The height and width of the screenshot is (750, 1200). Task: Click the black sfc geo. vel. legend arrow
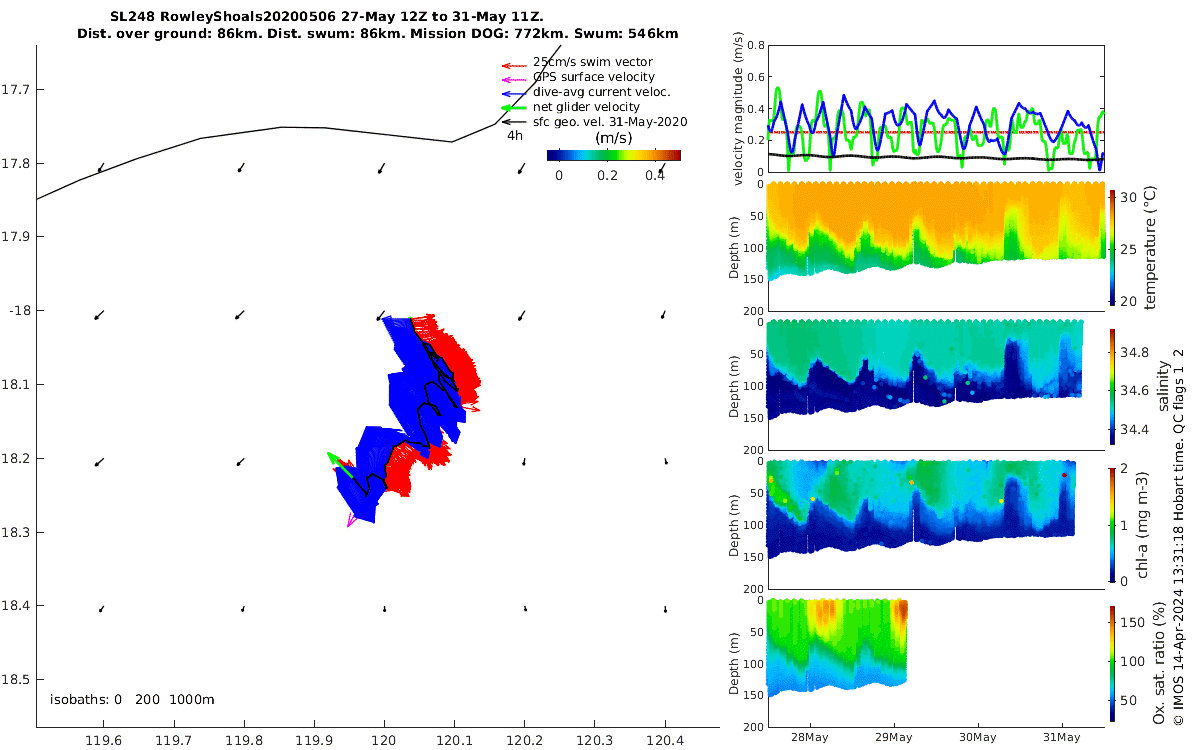513,122
